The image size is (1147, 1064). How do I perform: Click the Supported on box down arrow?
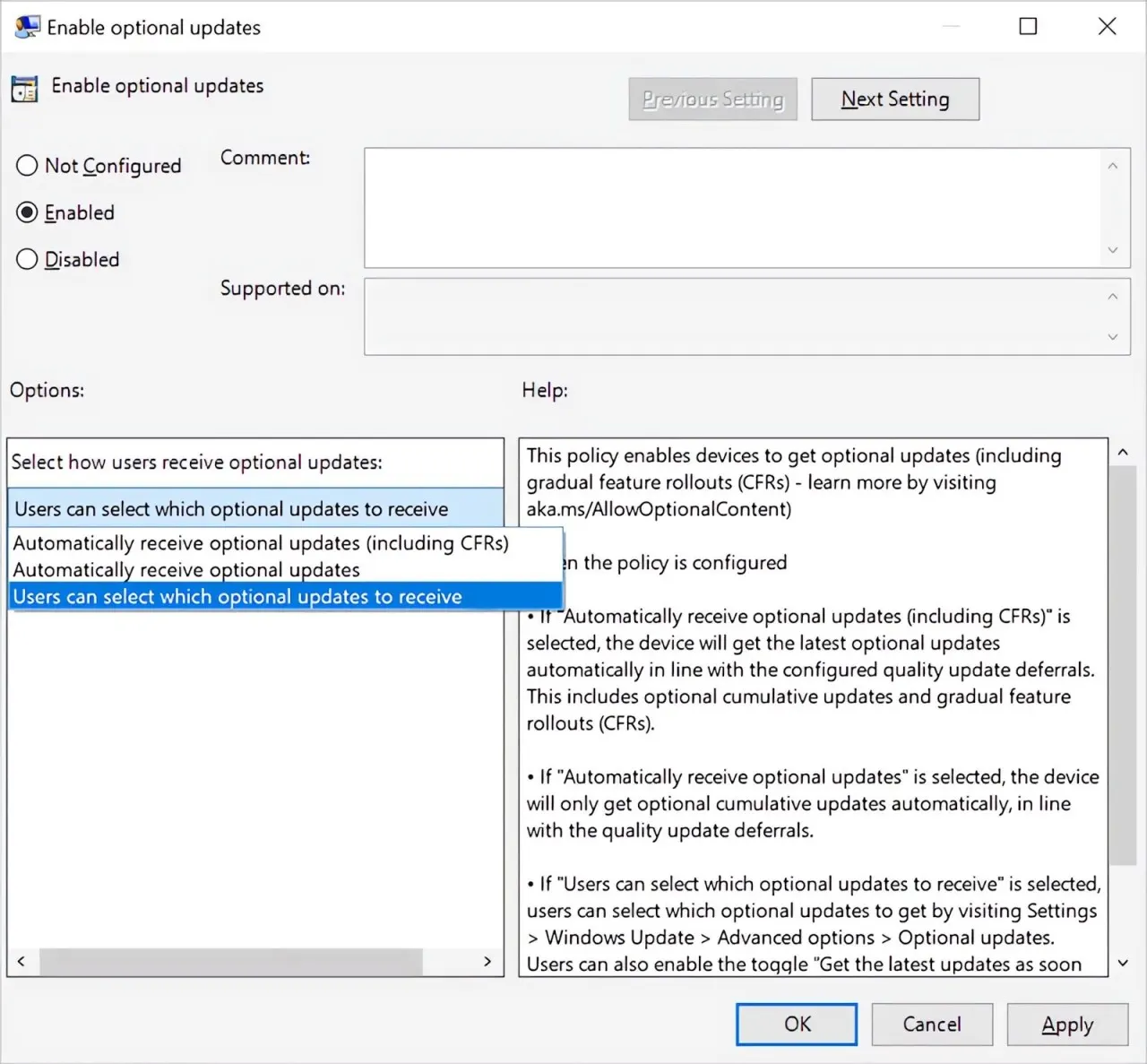[x=1112, y=337]
